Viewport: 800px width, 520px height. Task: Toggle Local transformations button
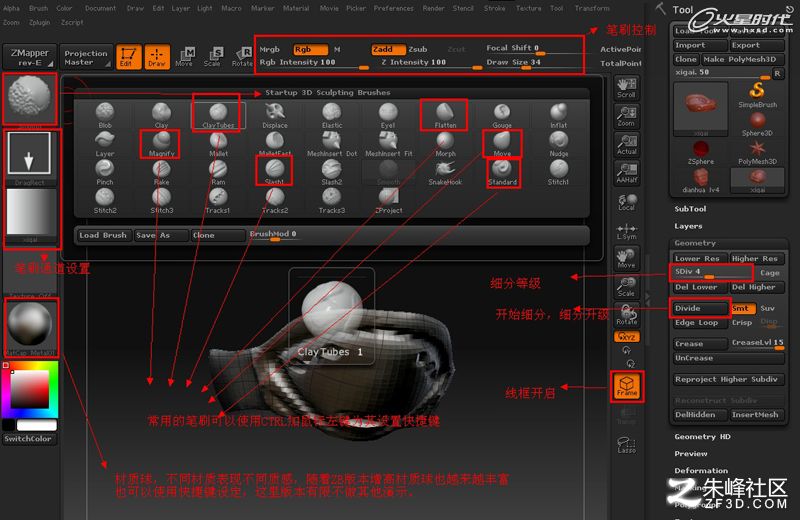tap(627, 202)
